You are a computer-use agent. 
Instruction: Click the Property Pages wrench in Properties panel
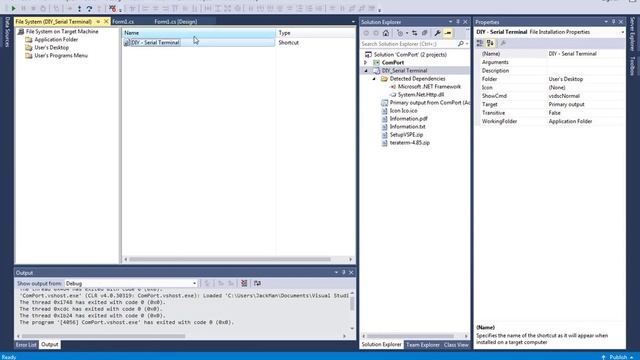(x=503, y=43)
